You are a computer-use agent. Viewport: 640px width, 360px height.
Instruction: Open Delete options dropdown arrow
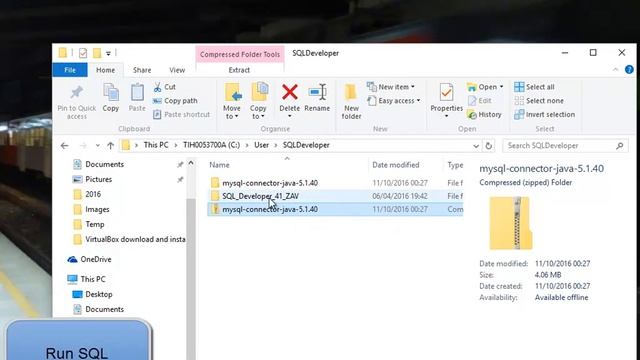pyautogui.click(x=290, y=116)
